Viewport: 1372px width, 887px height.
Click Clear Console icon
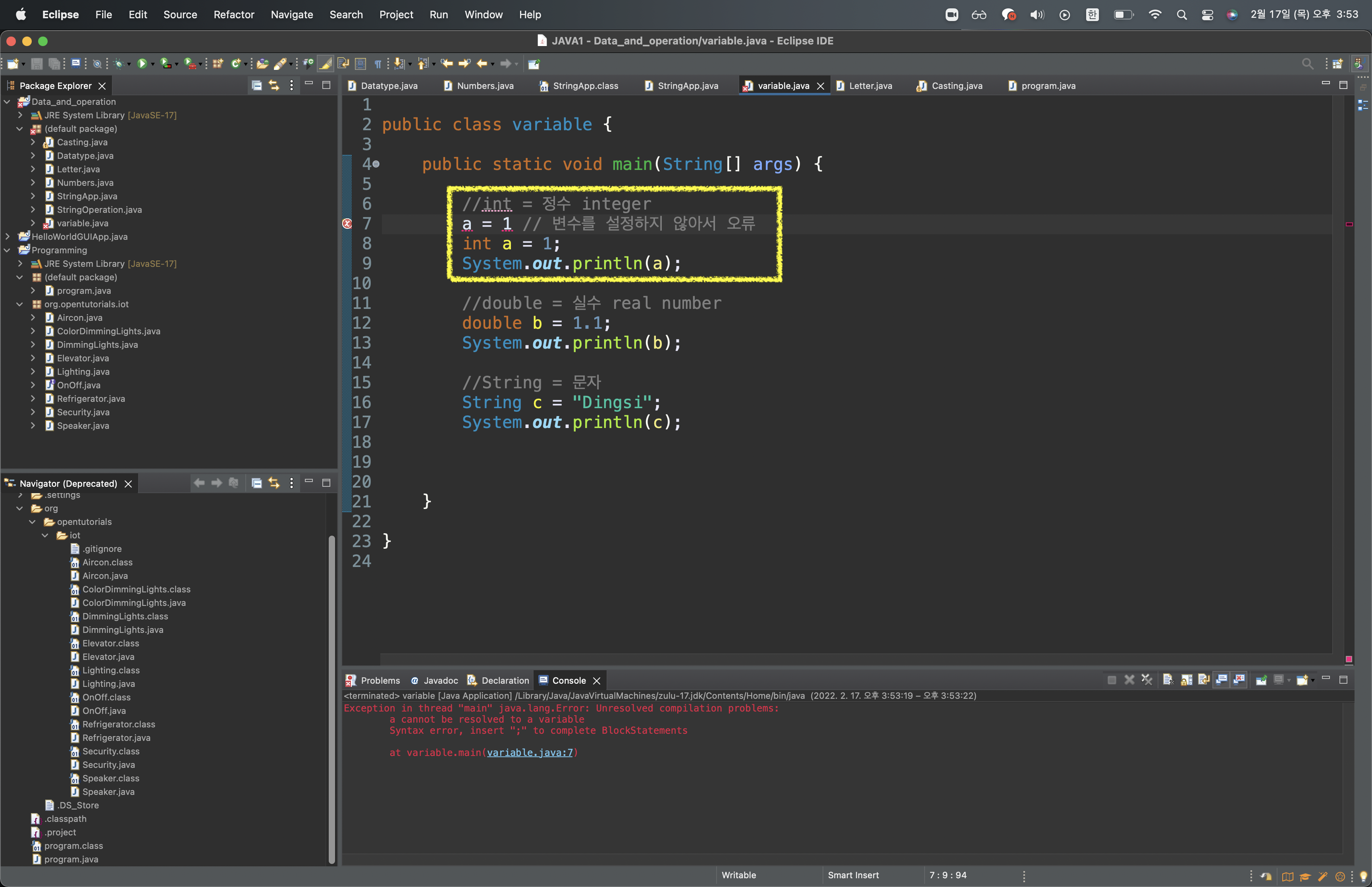point(1168,680)
